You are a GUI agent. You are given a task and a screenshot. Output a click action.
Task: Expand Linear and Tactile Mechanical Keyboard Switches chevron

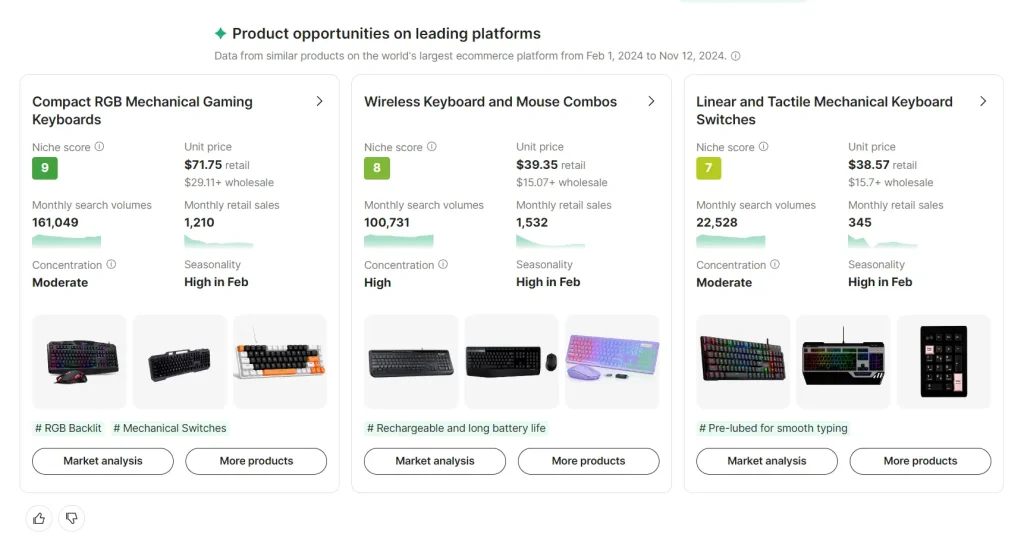point(983,102)
